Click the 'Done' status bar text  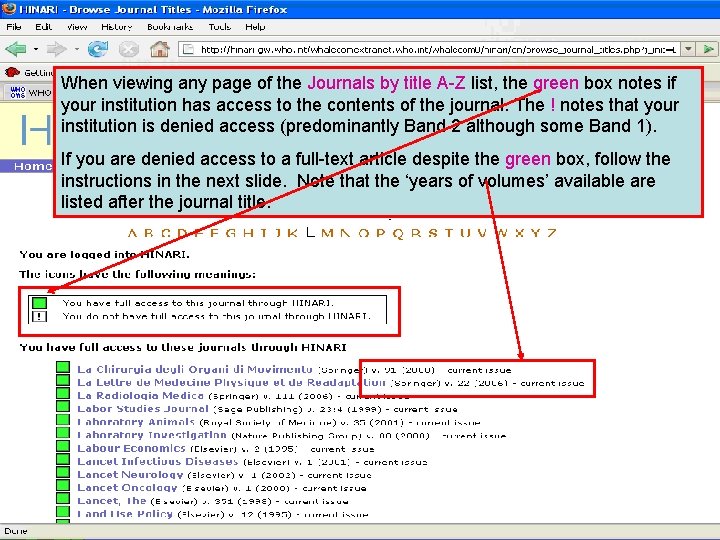point(16,531)
